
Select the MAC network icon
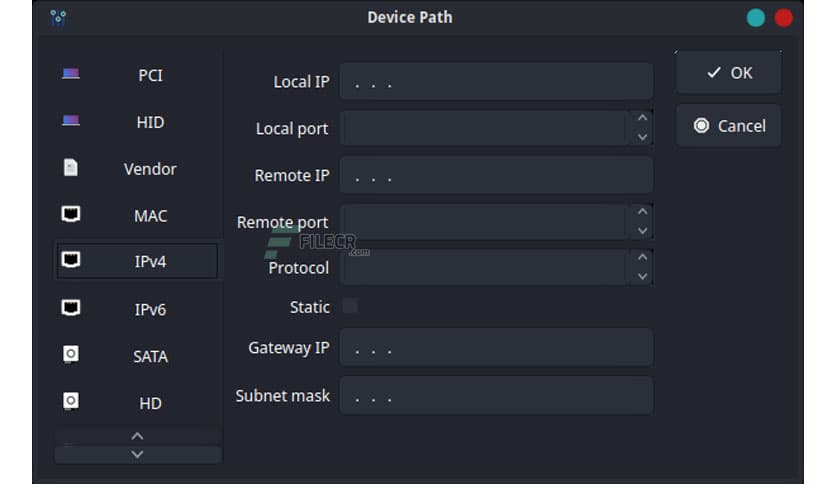71,215
